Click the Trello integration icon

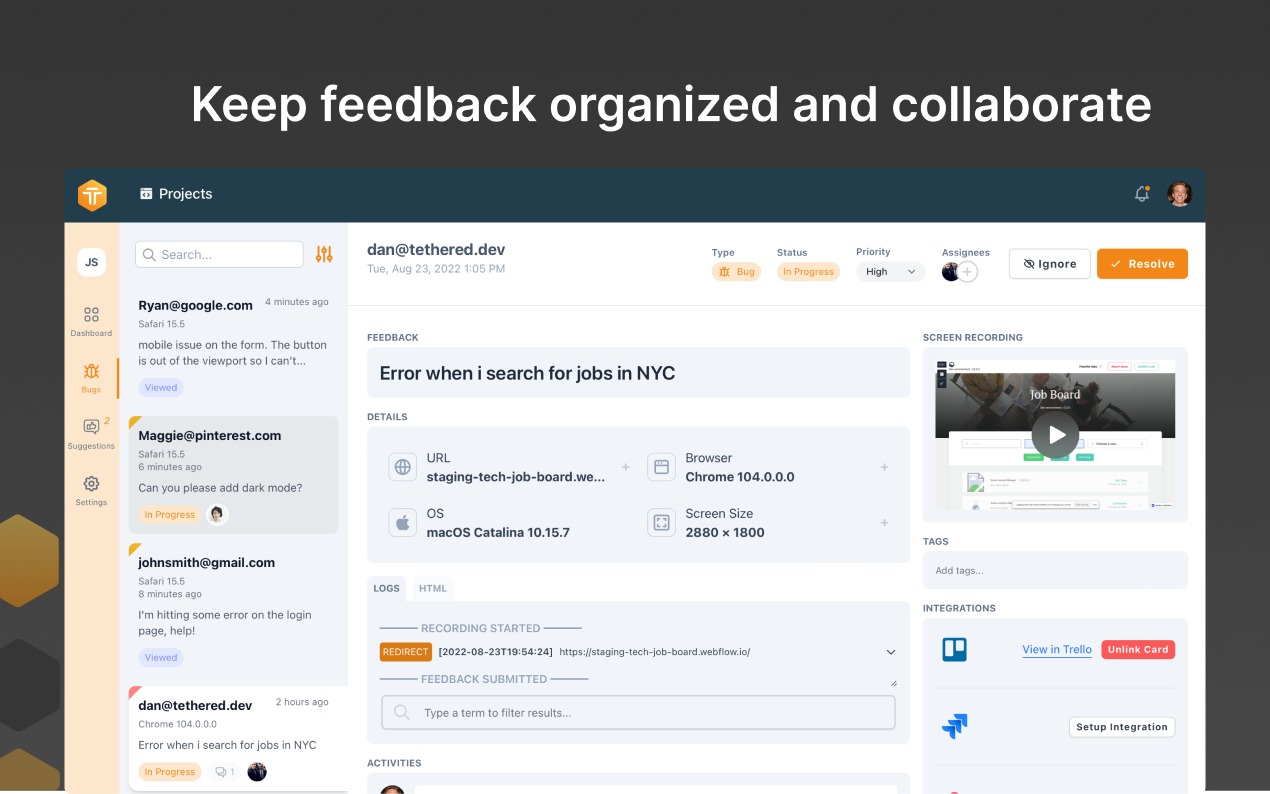point(955,650)
